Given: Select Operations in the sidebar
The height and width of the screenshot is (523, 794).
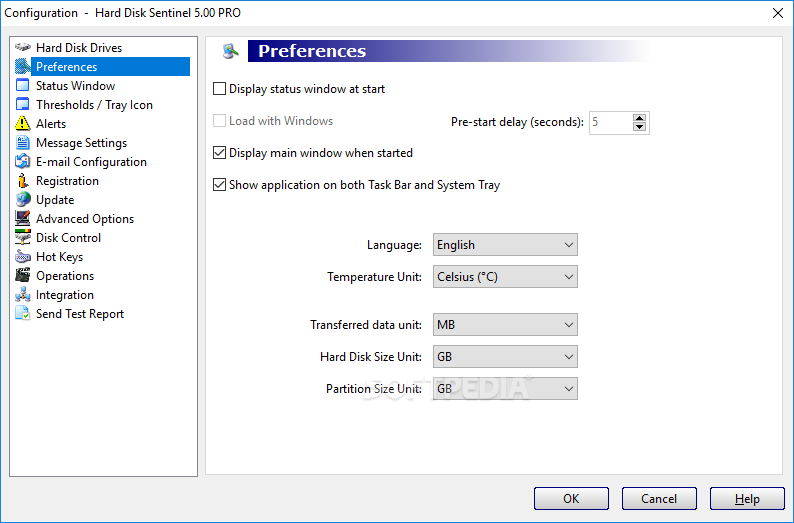Looking at the screenshot, I should click(65, 276).
